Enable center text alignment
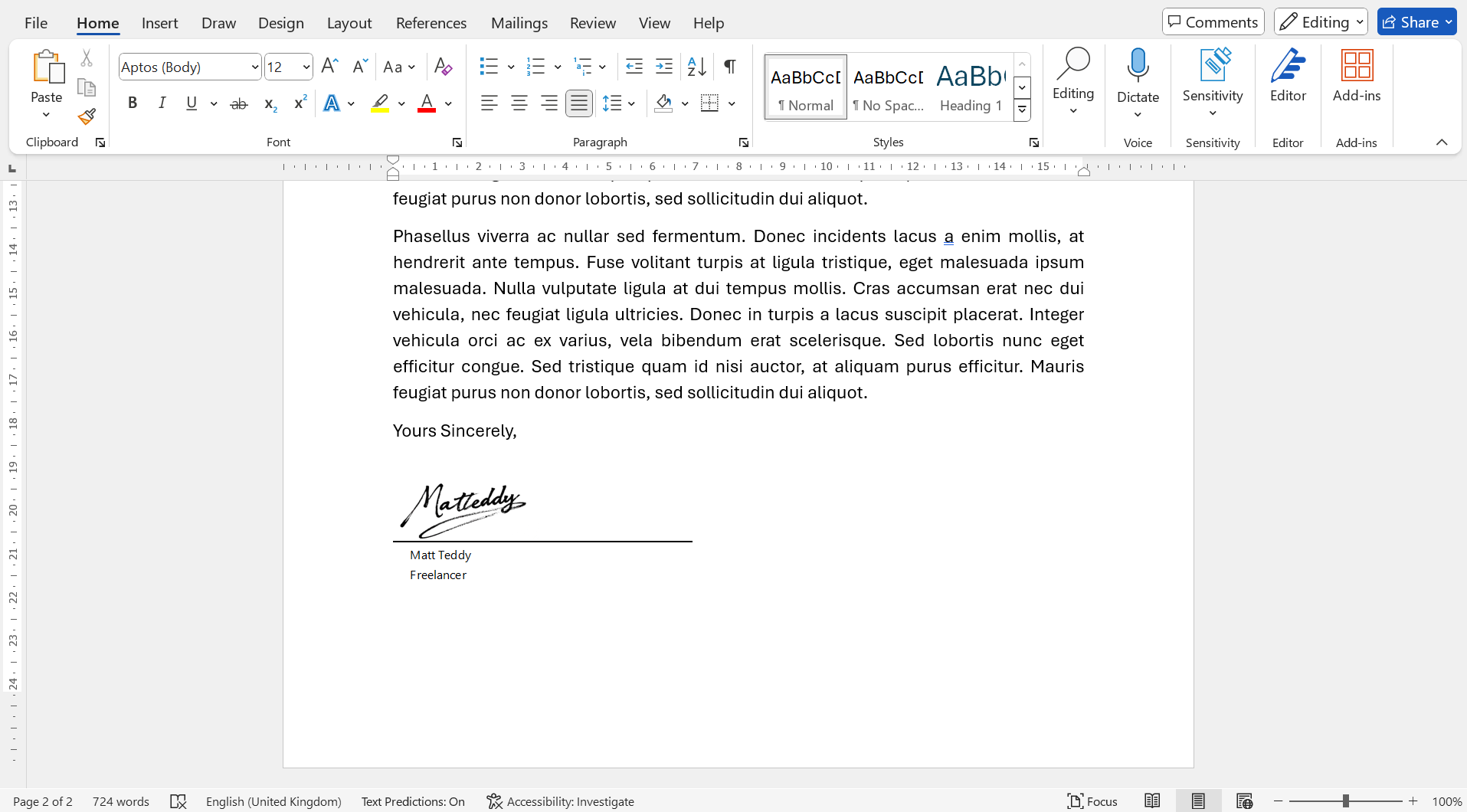The width and height of the screenshot is (1467, 812). pyautogui.click(x=519, y=103)
